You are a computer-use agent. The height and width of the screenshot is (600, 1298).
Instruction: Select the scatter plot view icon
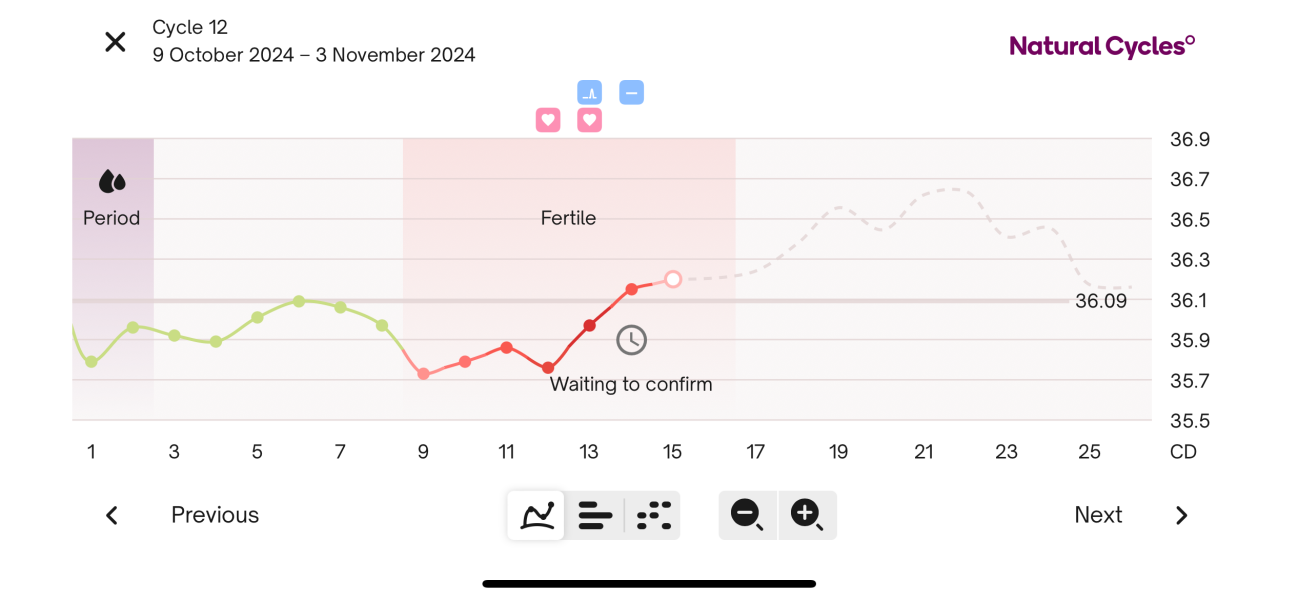[653, 515]
